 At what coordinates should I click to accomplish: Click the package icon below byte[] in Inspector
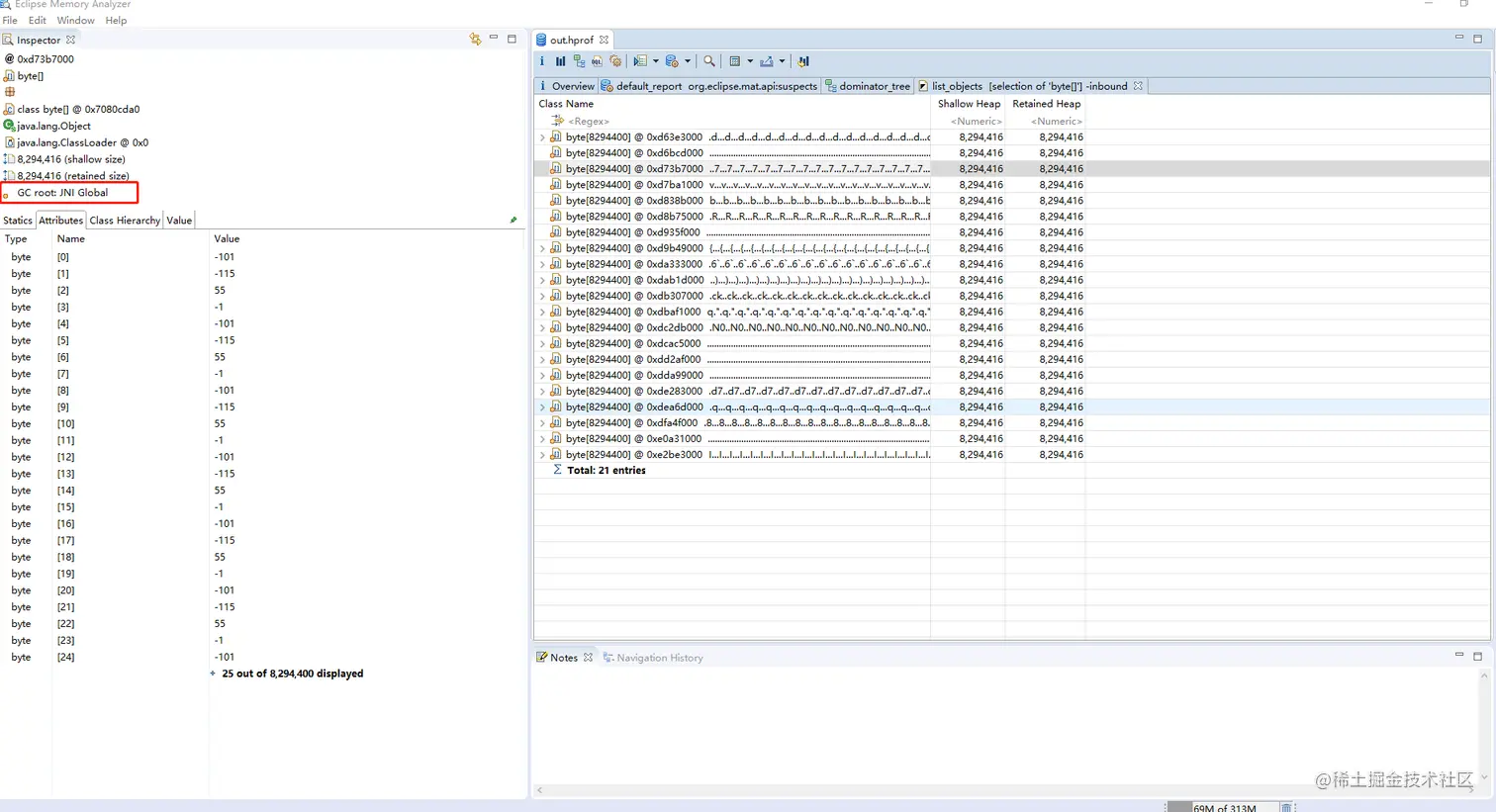10,92
